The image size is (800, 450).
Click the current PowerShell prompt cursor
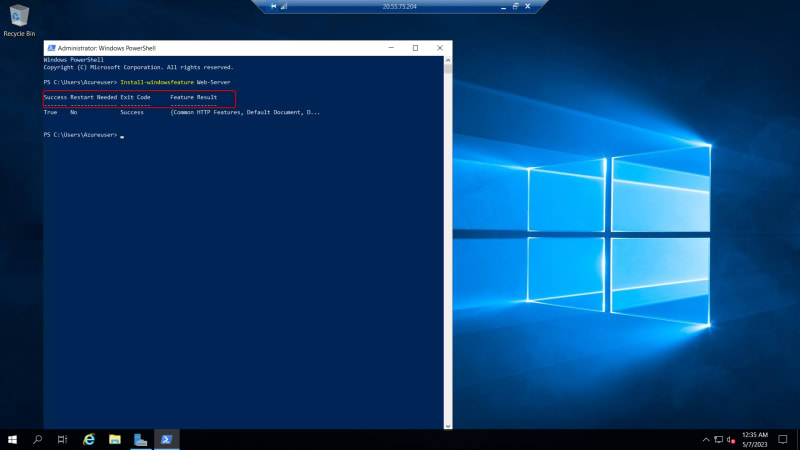[x=122, y=136]
